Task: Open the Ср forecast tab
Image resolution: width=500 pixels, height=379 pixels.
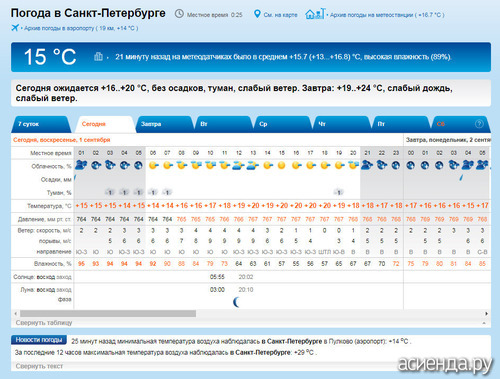Action: coord(282,124)
